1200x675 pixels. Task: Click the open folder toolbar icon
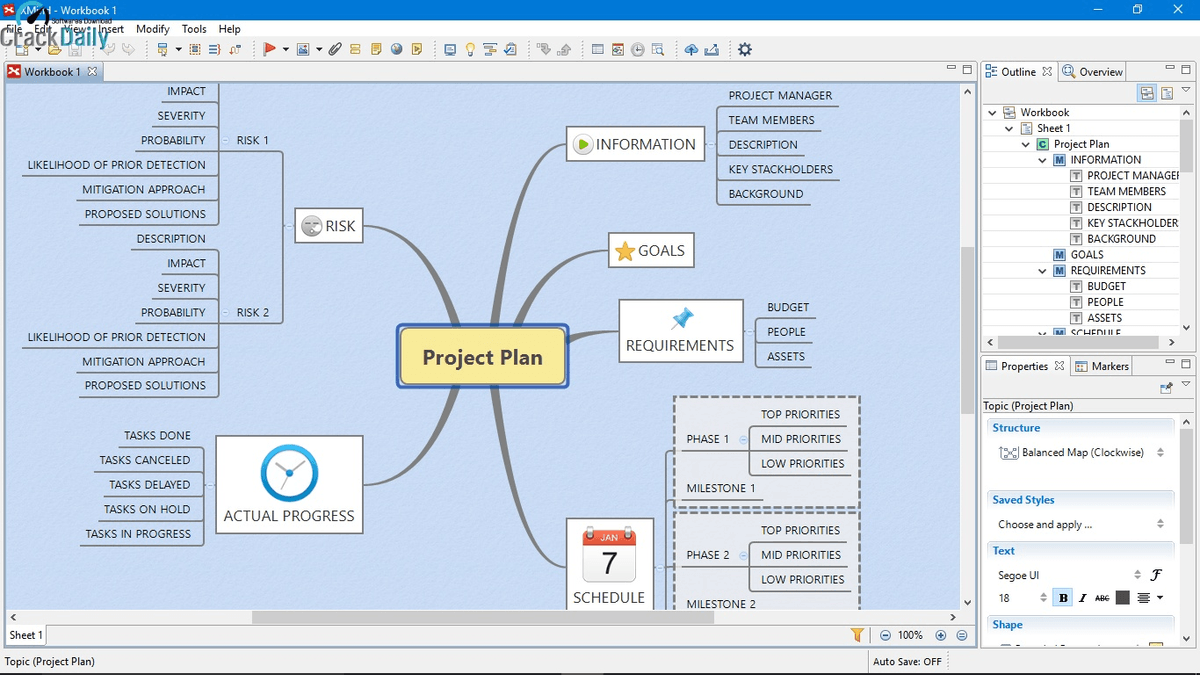[x=54, y=49]
